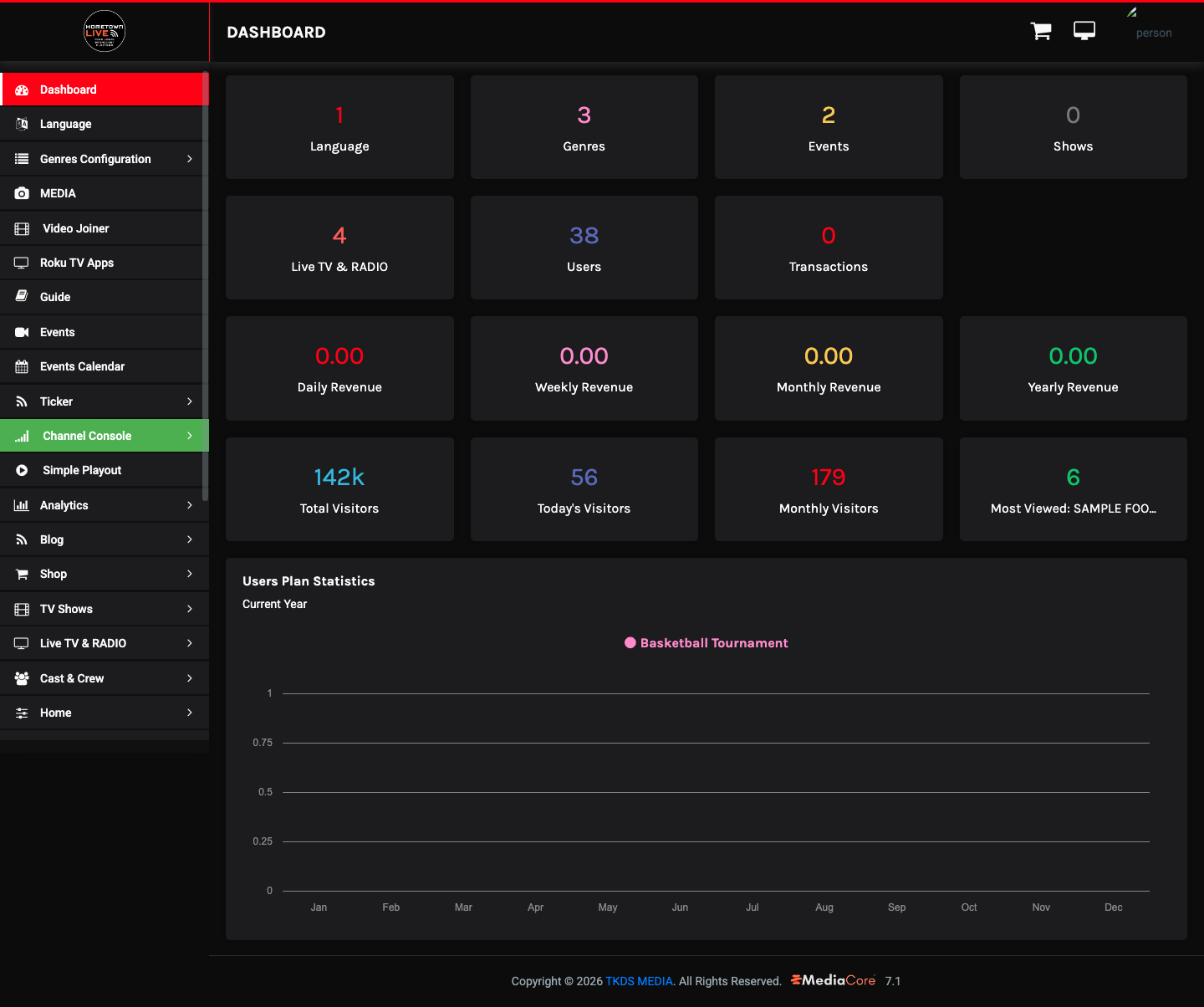
Task: Click the Roku TV Apps monitor icon
Action: click(x=22, y=263)
